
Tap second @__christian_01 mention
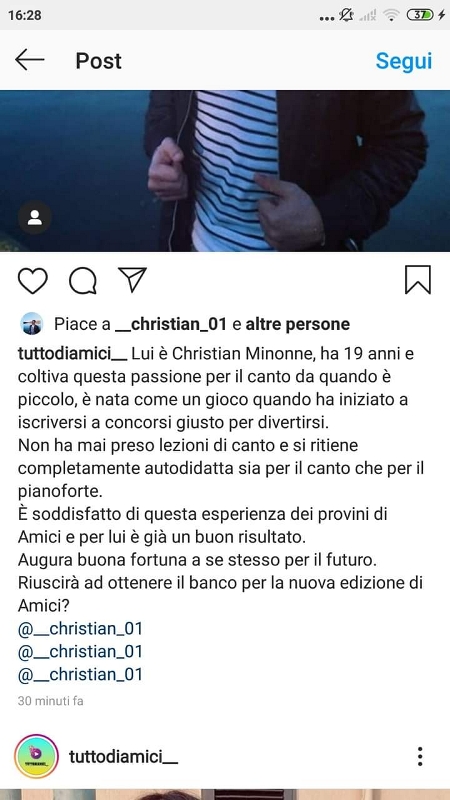(80, 652)
